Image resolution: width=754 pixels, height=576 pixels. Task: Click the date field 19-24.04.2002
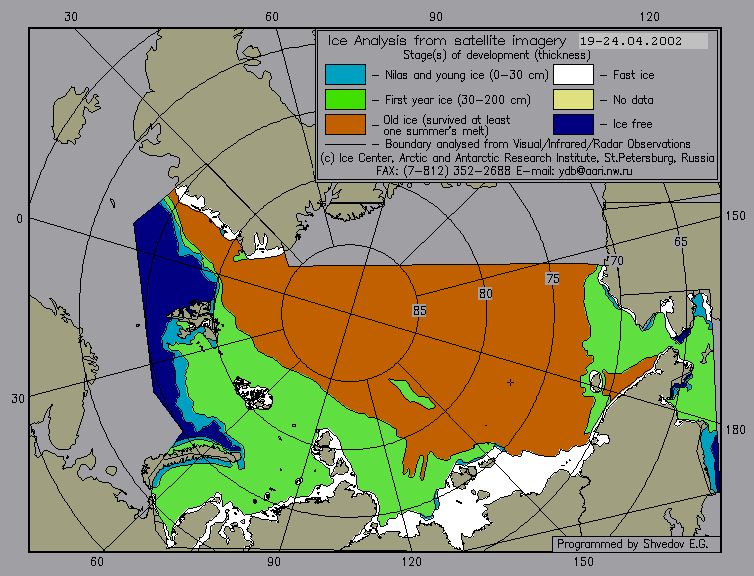(643, 41)
